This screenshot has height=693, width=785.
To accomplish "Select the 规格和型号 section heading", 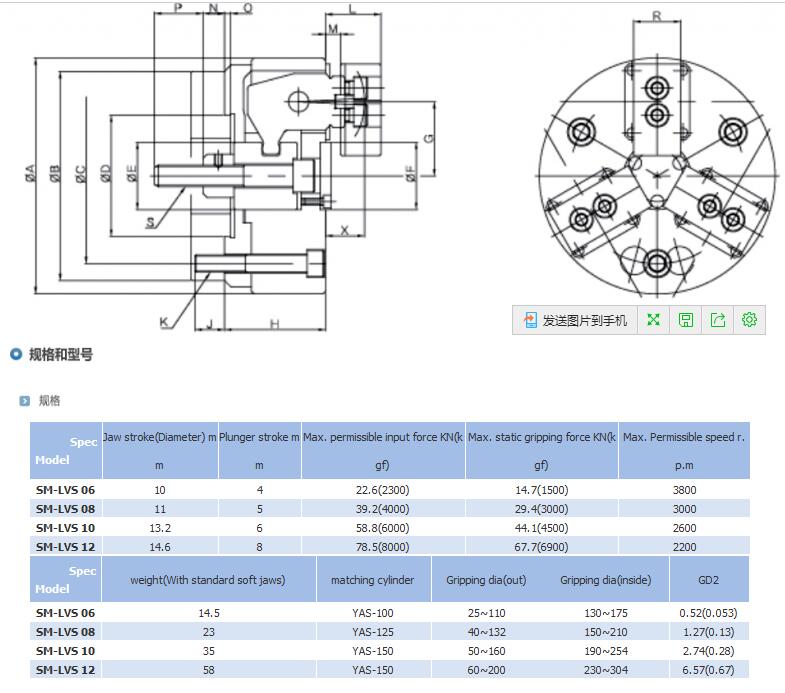I will tap(61, 355).
